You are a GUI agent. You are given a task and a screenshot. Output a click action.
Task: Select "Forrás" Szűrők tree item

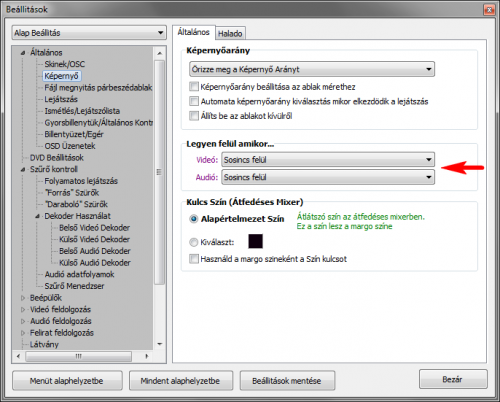pos(72,193)
